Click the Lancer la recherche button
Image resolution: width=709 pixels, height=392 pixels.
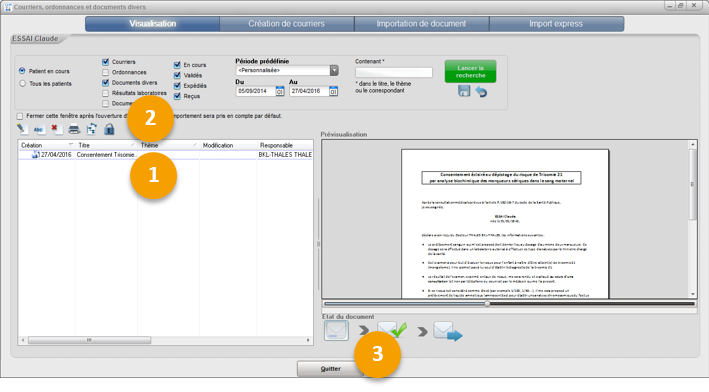[x=470, y=71]
